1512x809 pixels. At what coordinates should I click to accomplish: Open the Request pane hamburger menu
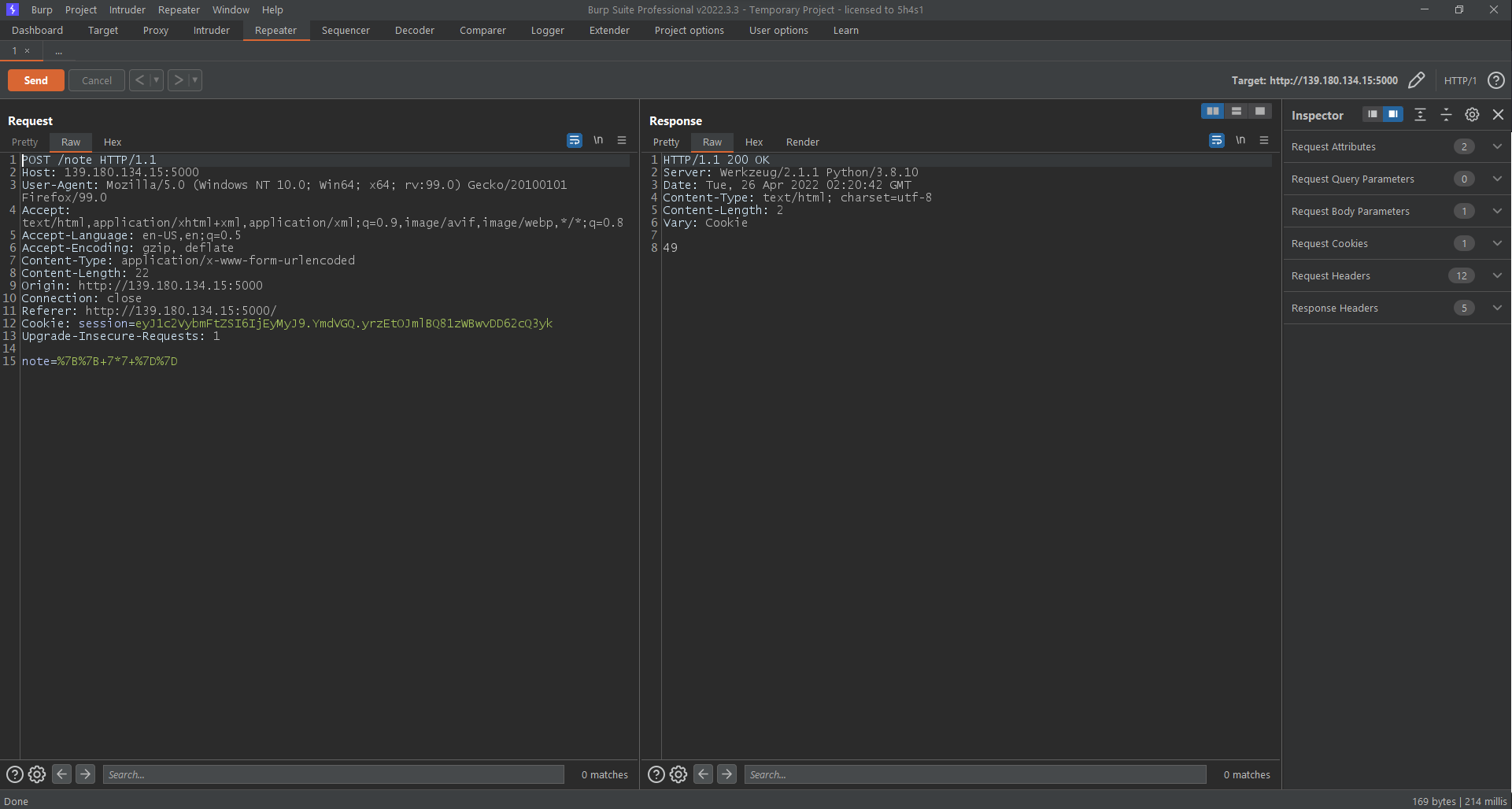click(x=622, y=140)
